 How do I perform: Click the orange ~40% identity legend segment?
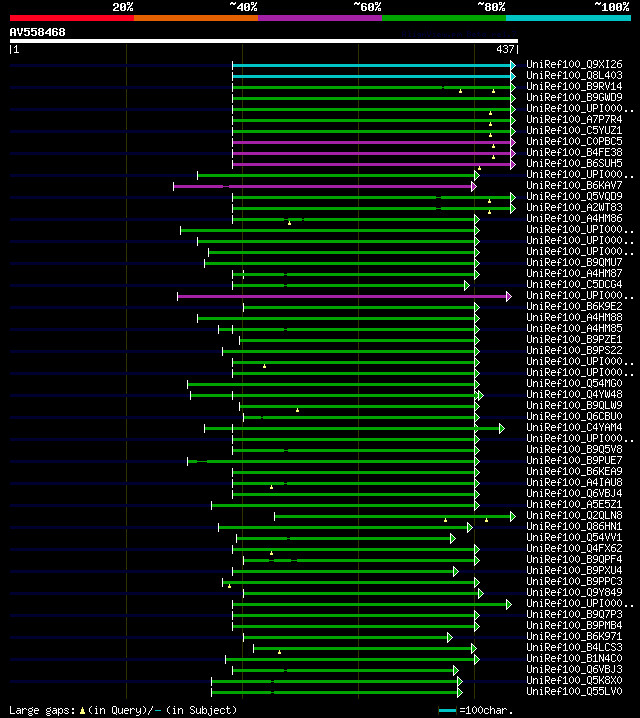click(x=196, y=18)
